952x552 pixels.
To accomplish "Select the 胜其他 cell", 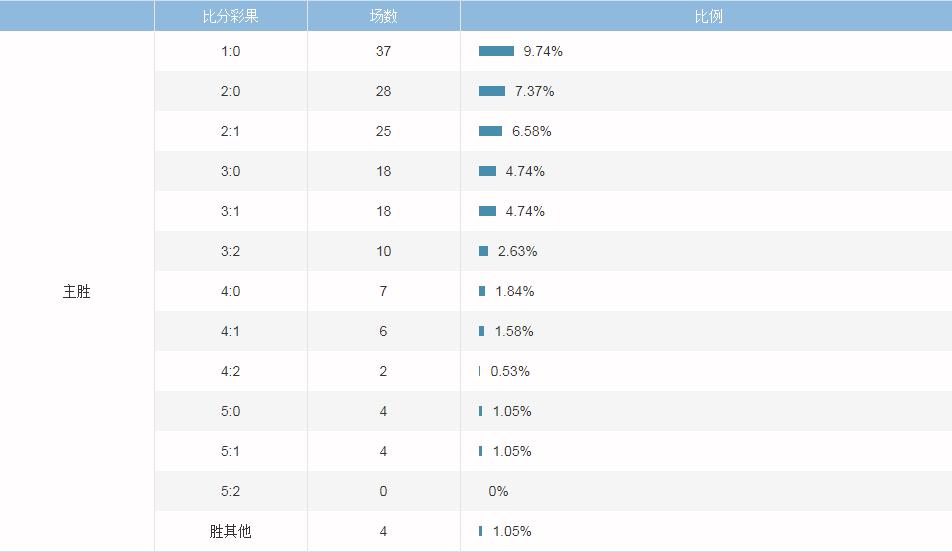I will pyautogui.click(x=230, y=531).
